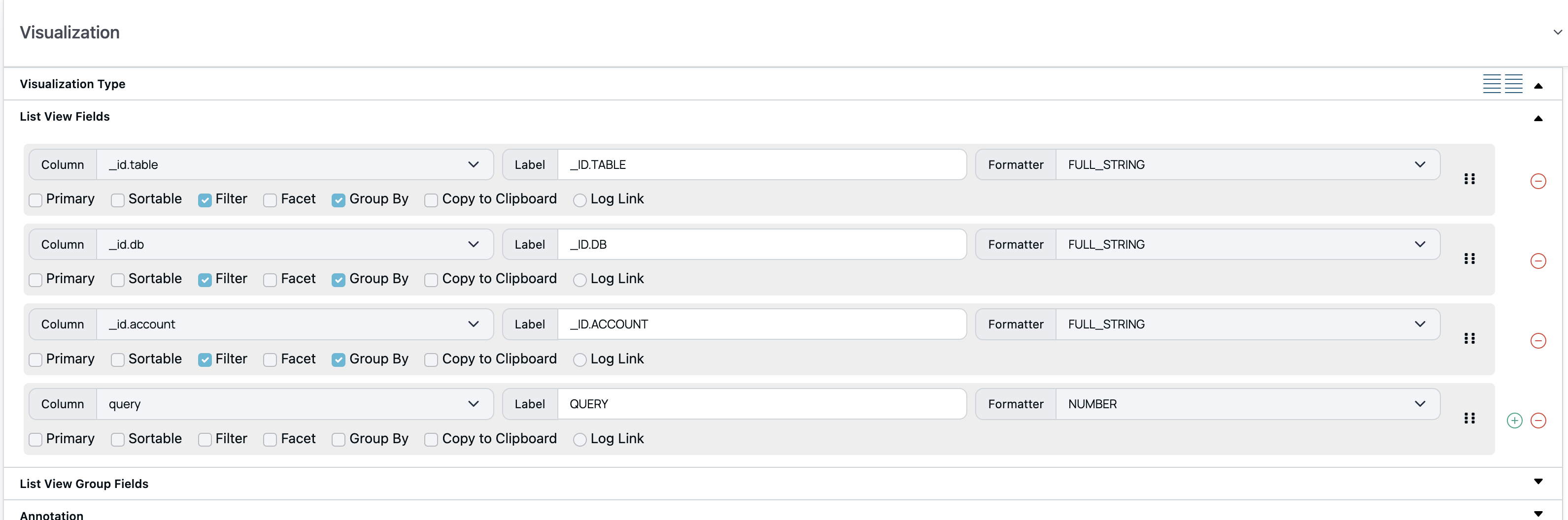Viewport: 1568px width, 520px height.
Task: Edit the QUERY label field
Action: coord(761,404)
